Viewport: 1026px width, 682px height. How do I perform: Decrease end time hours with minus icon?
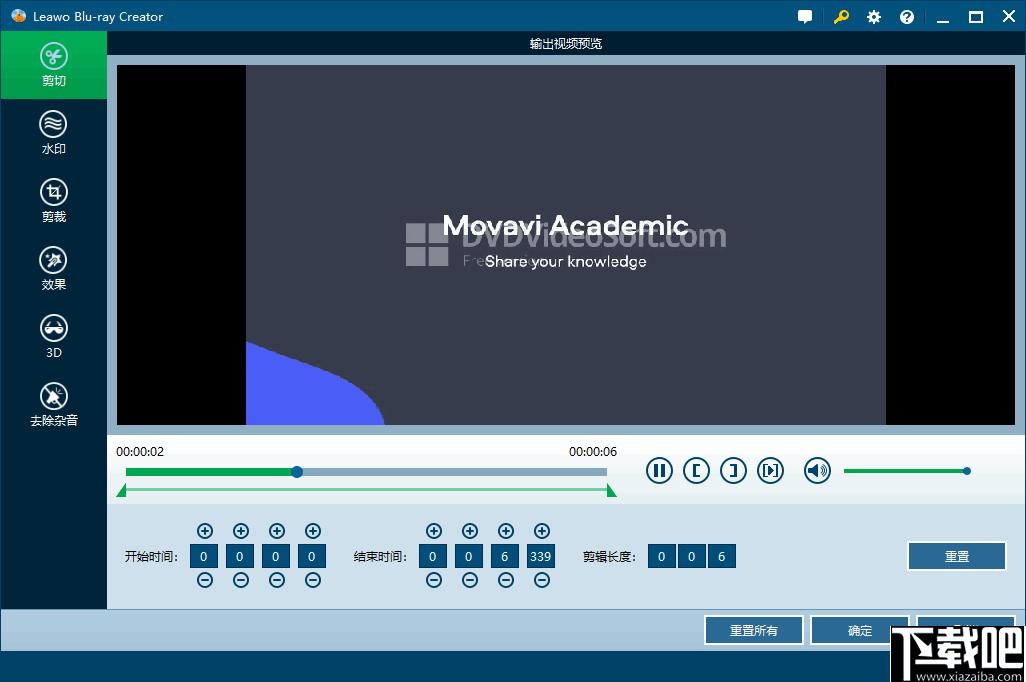pos(434,580)
